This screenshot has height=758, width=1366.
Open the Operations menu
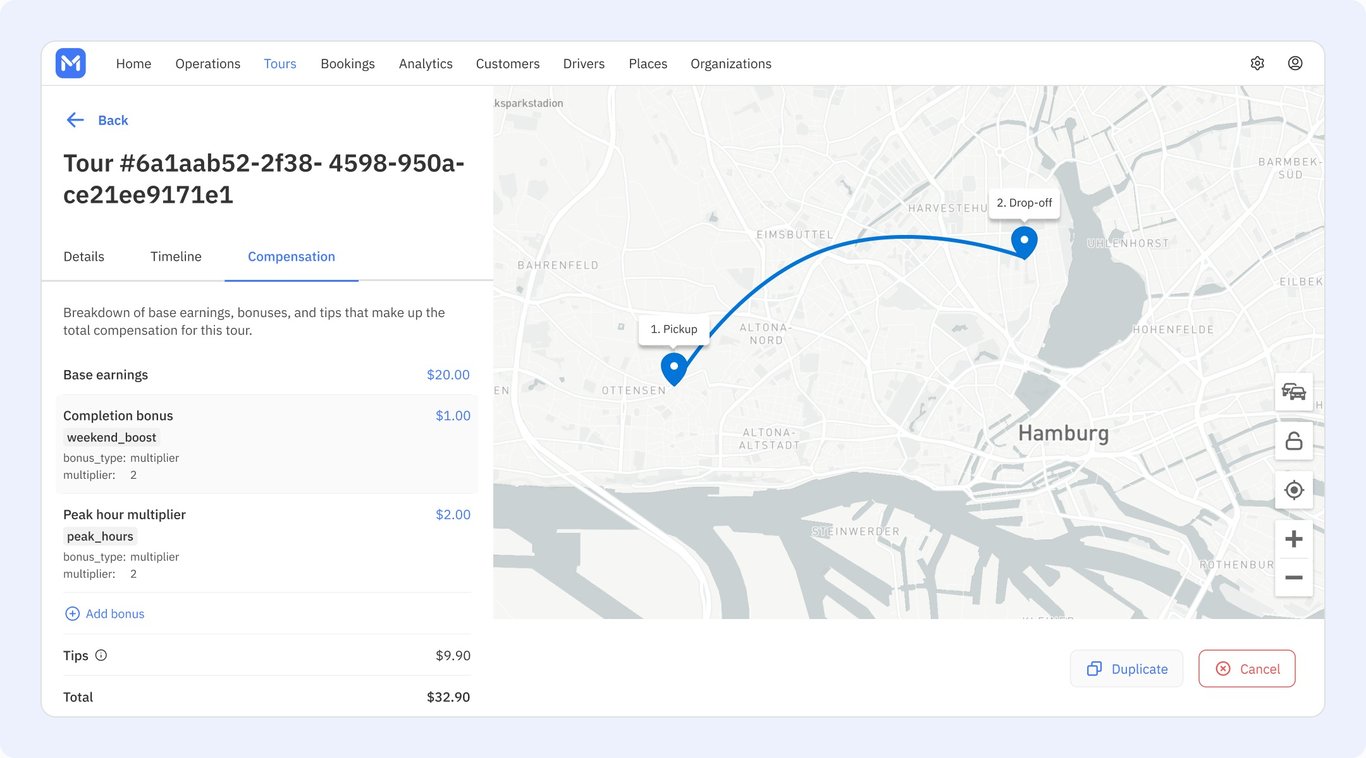208,63
